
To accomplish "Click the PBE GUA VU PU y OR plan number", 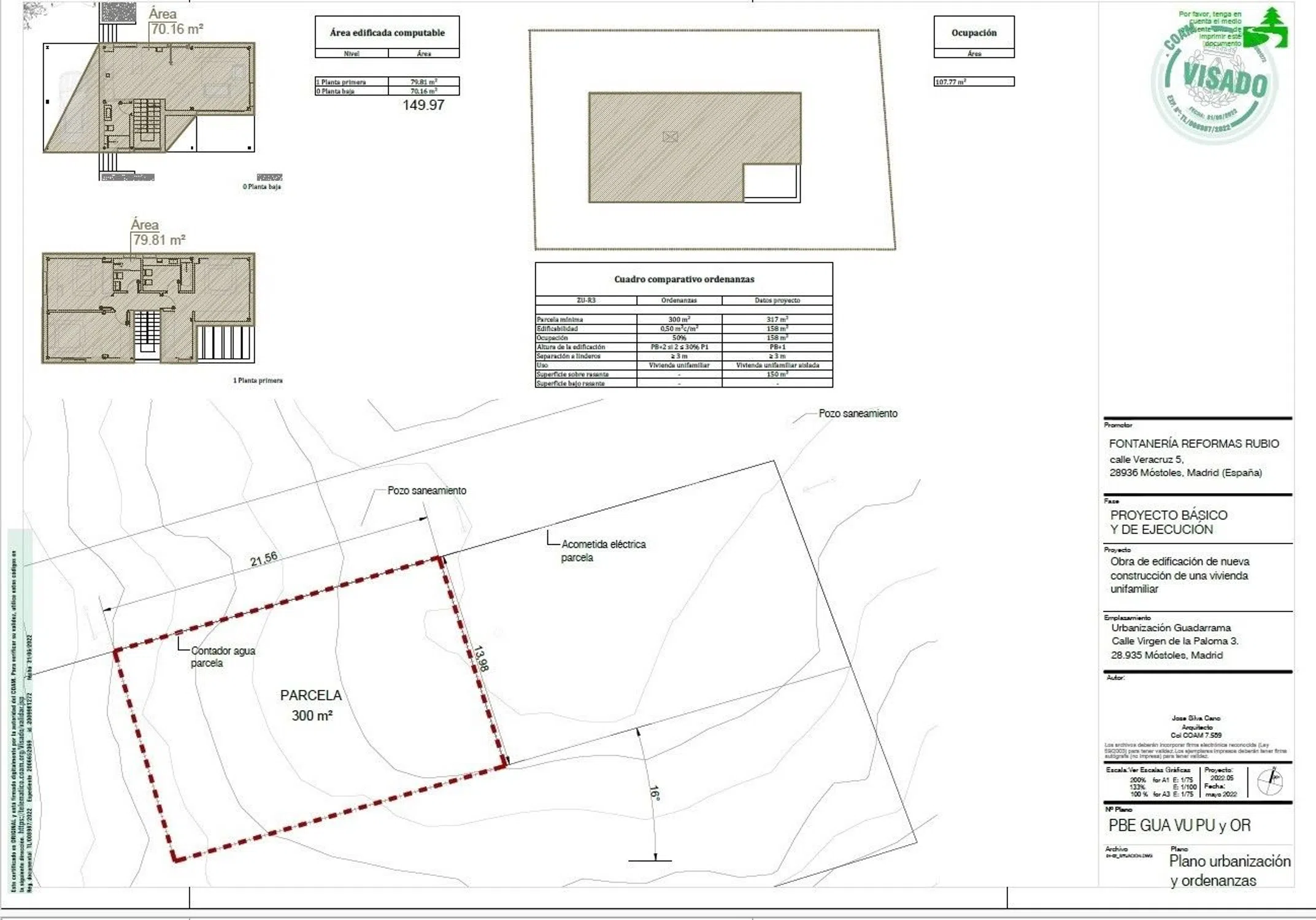I will [1179, 826].
